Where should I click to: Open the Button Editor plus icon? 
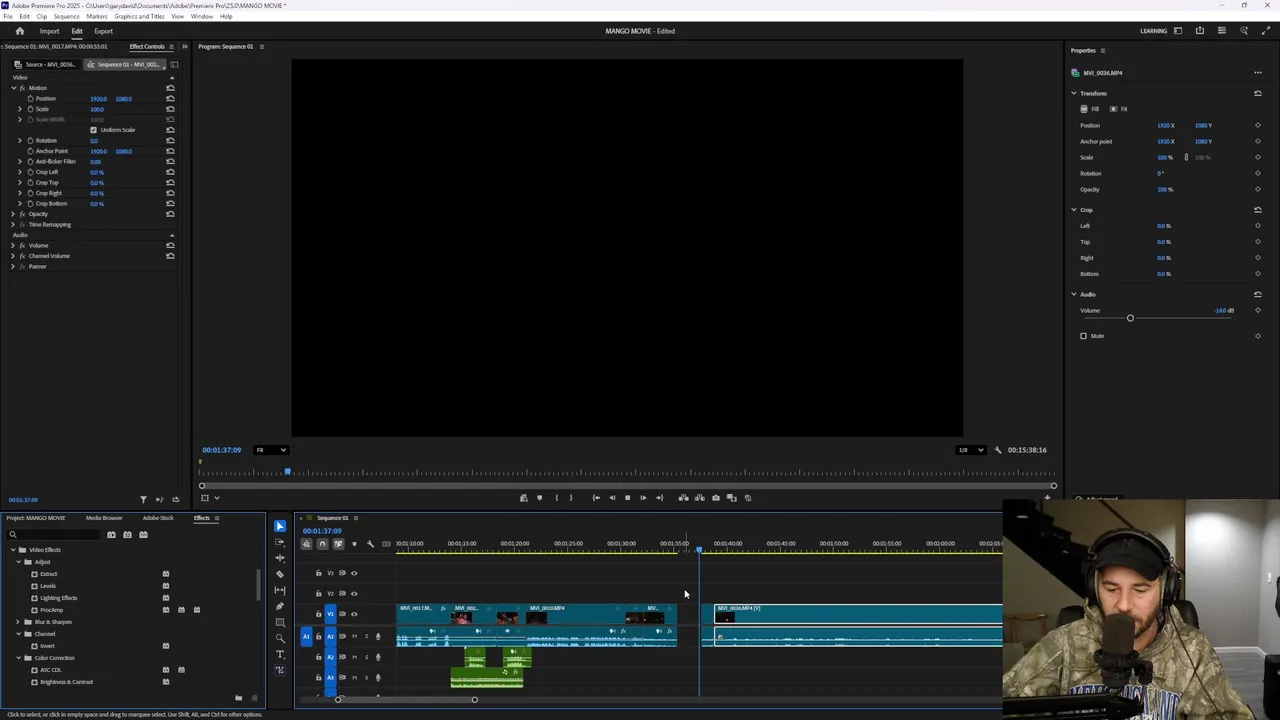[1047, 498]
